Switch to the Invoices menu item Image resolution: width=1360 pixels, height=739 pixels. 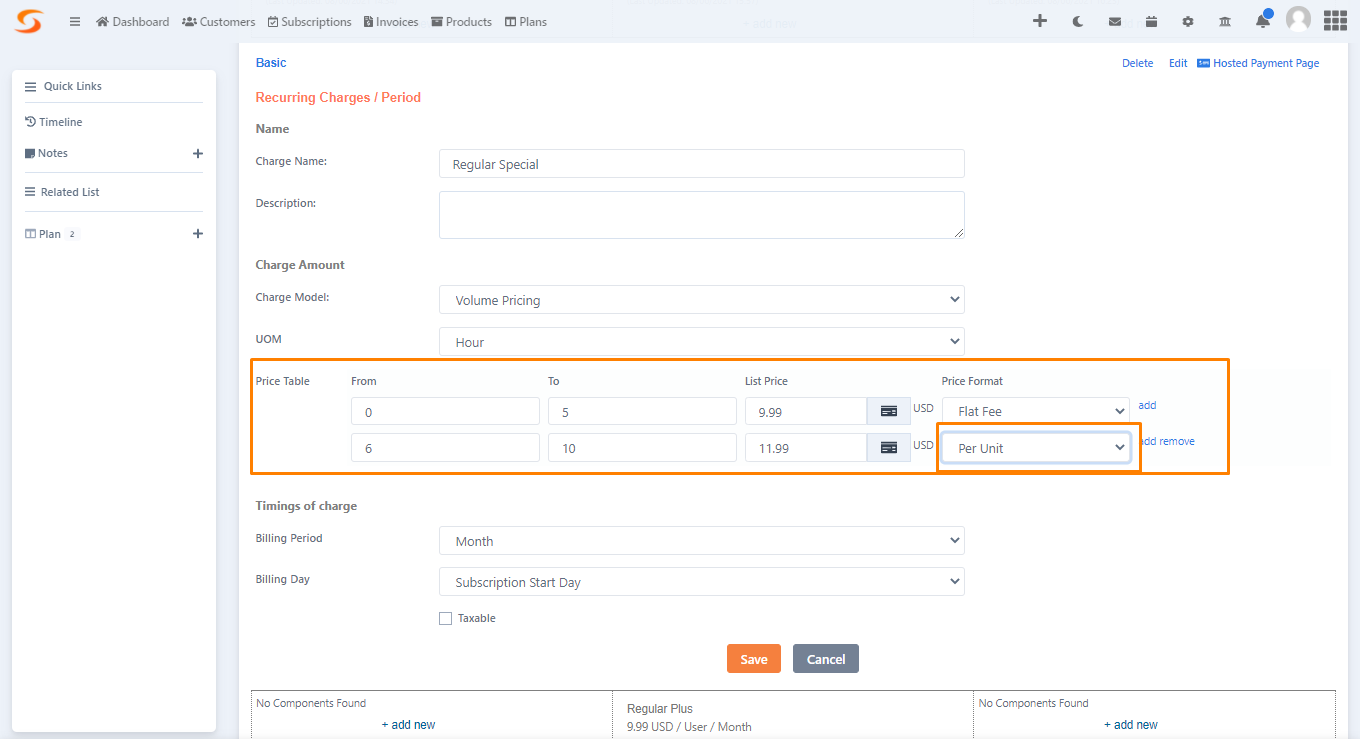(x=391, y=21)
